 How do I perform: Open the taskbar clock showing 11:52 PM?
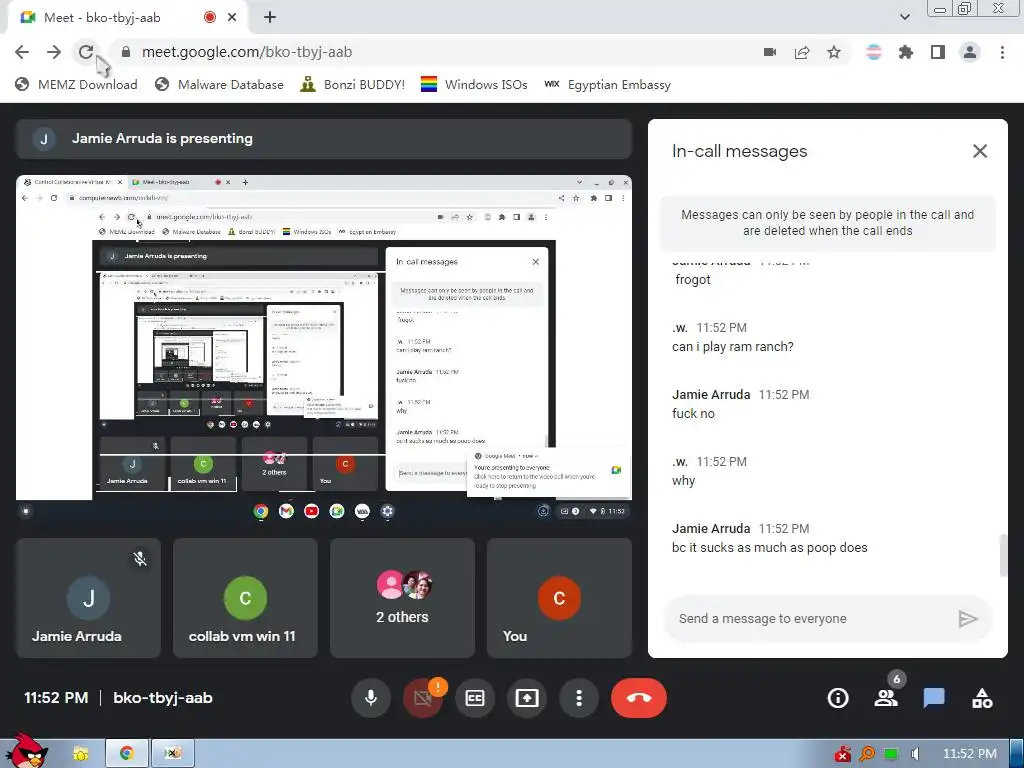coord(970,754)
